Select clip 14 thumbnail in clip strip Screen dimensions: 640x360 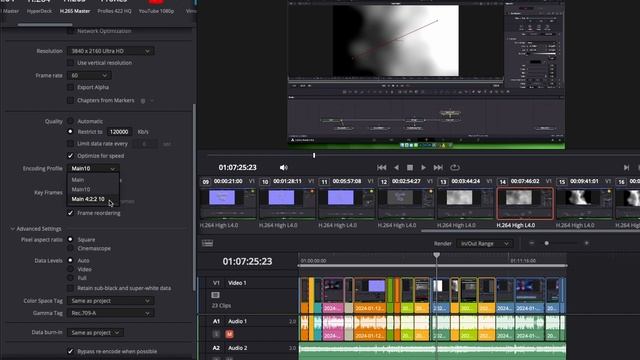click(525, 203)
